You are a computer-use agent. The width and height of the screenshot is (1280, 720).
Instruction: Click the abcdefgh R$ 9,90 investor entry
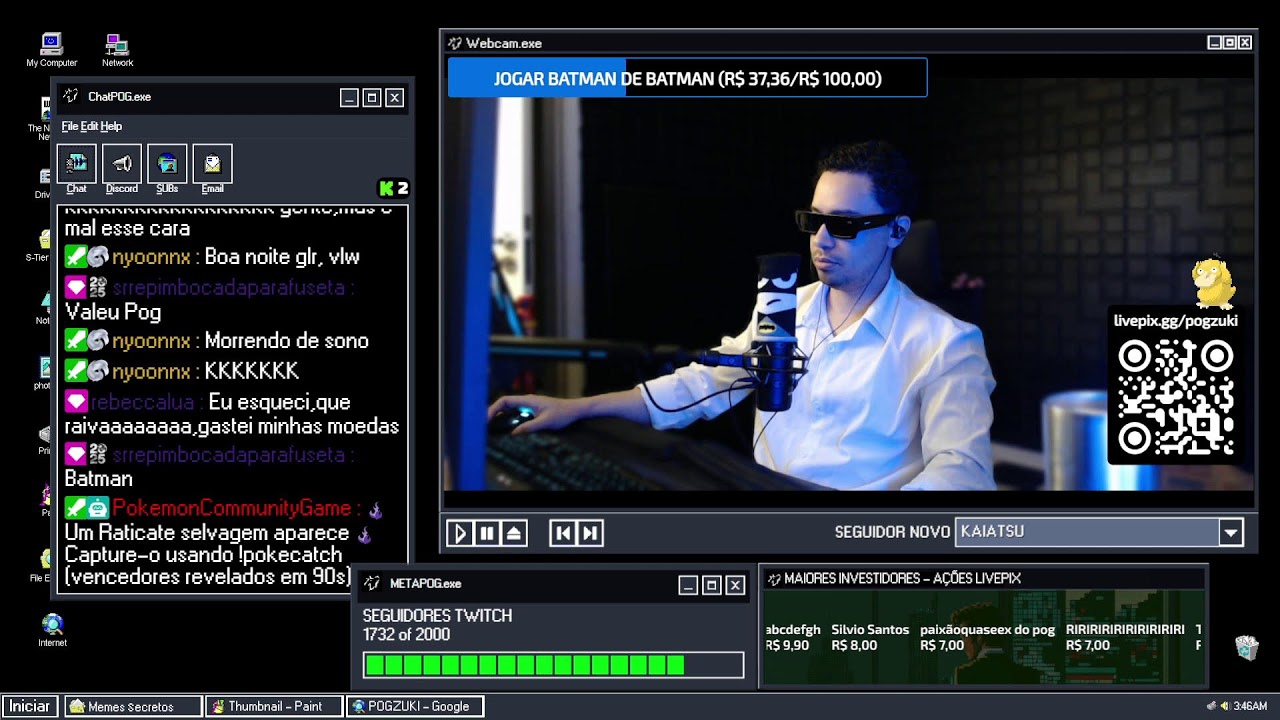pyautogui.click(x=793, y=638)
